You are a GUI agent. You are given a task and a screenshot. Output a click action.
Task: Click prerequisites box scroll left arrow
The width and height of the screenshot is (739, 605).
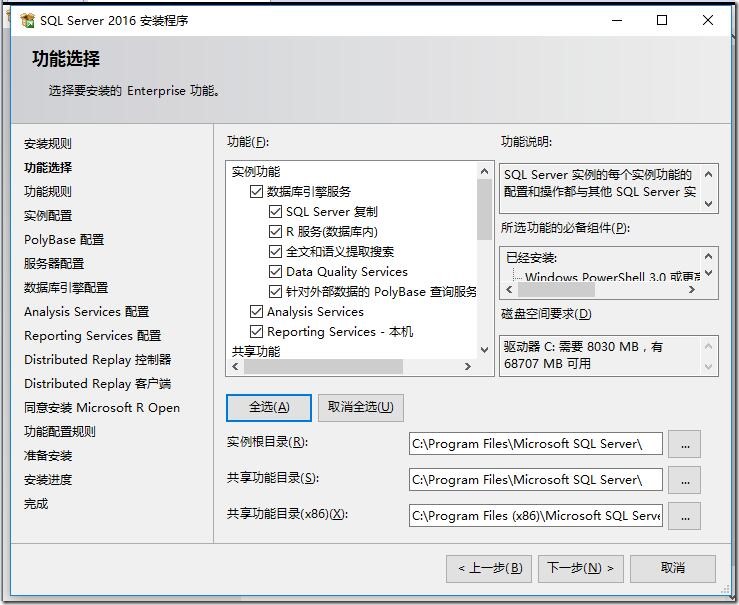tap(509, 290)
